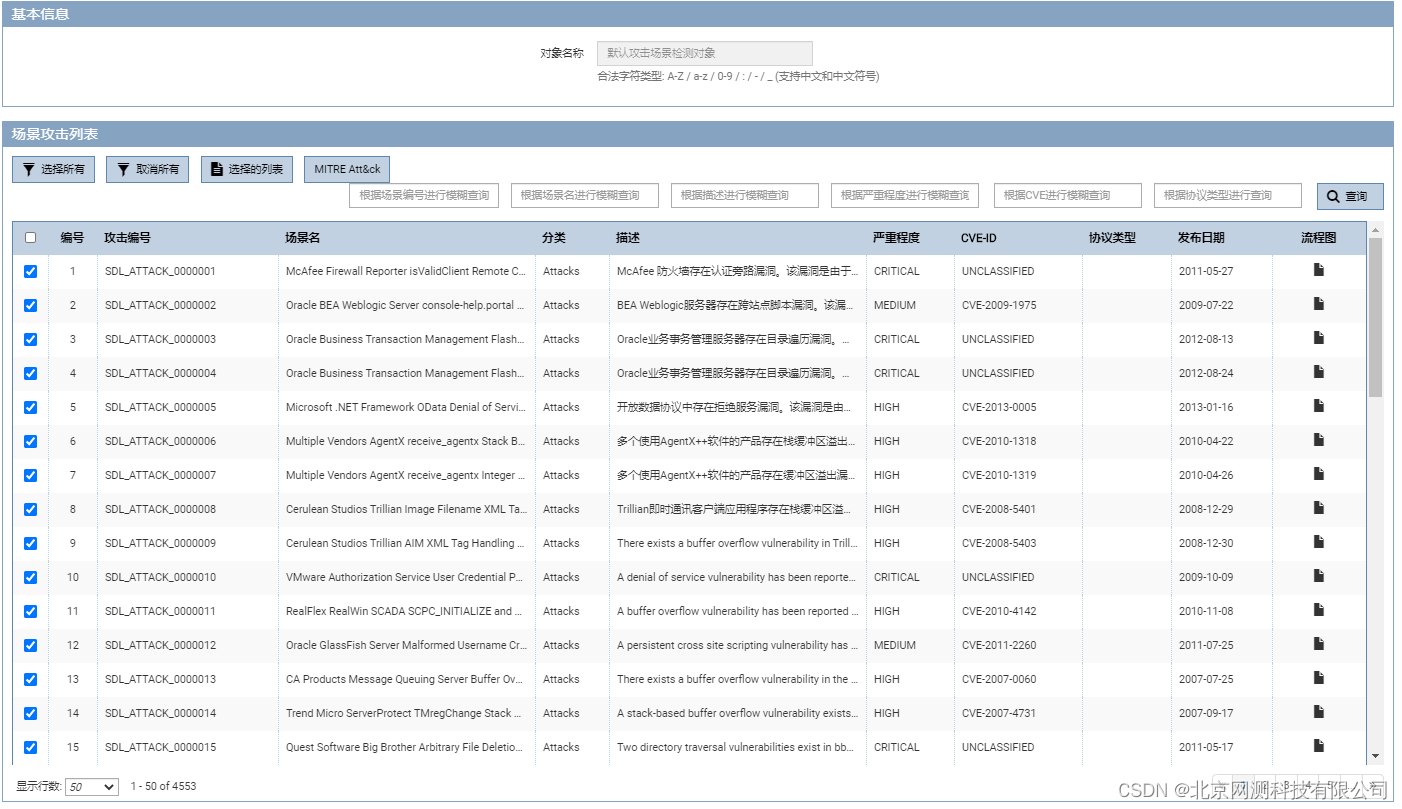Uncheck row 13 SDL_ATTACK_0000013 checkbox

tap(30, 679)
